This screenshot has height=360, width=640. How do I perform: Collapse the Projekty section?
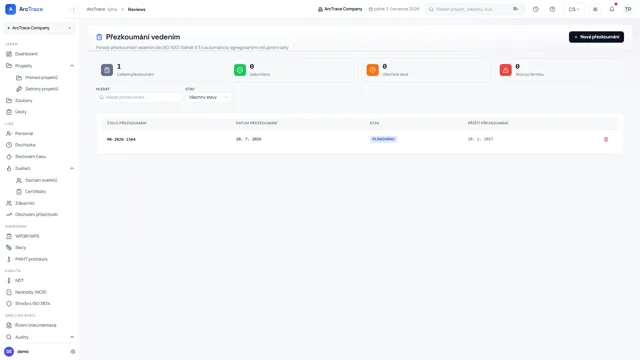[x=72, y=66]
